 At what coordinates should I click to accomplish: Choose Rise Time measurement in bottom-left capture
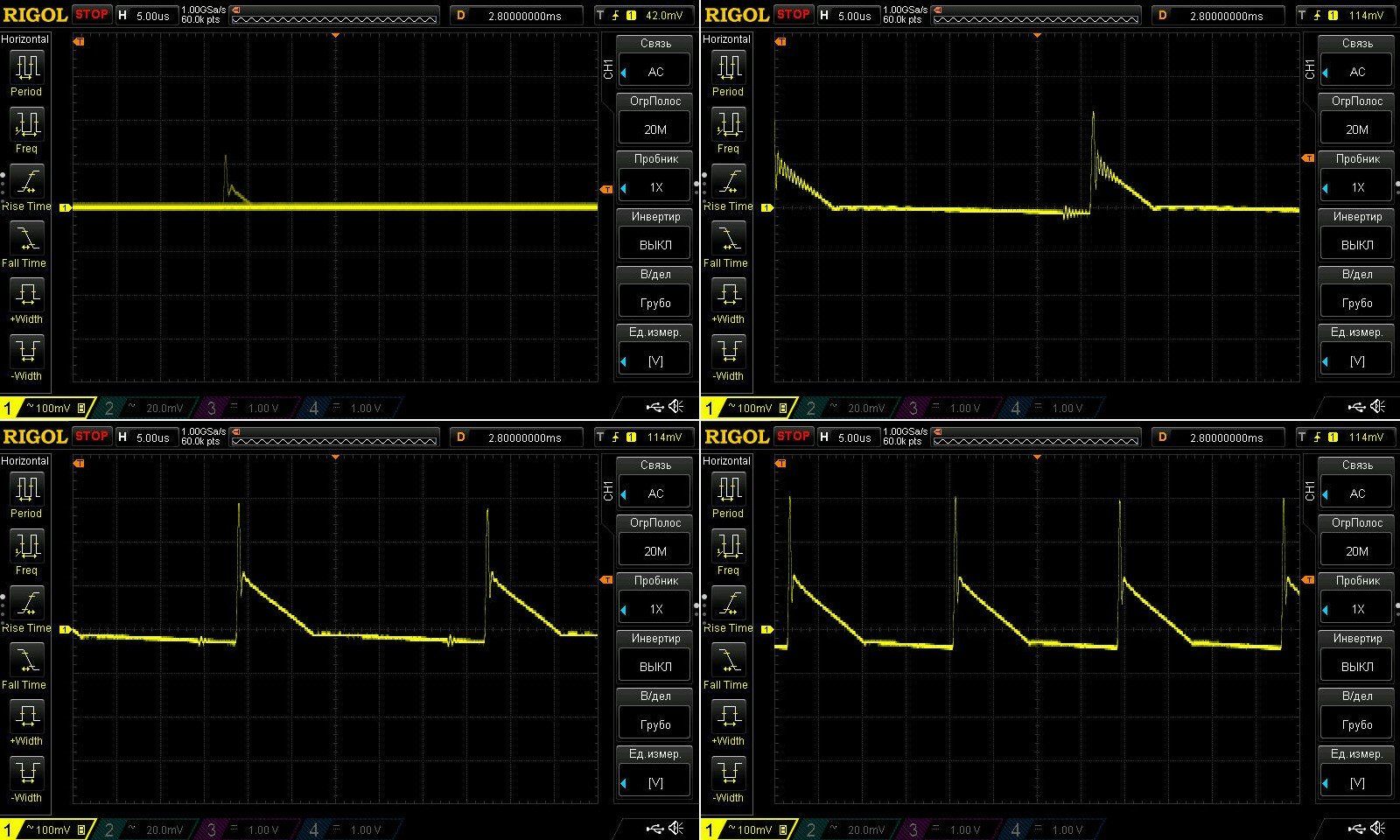[x=26, y=605]
